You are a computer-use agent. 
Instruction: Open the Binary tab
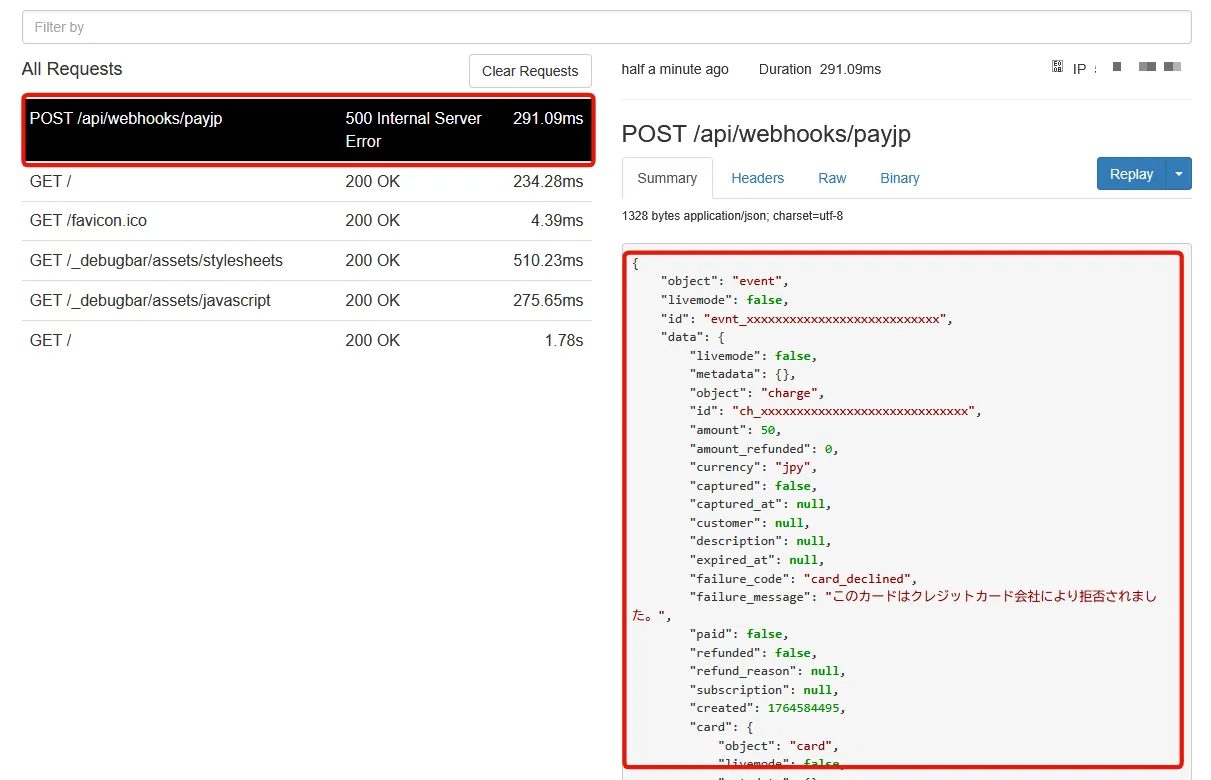pyautogui.click(x=899, y=178)
